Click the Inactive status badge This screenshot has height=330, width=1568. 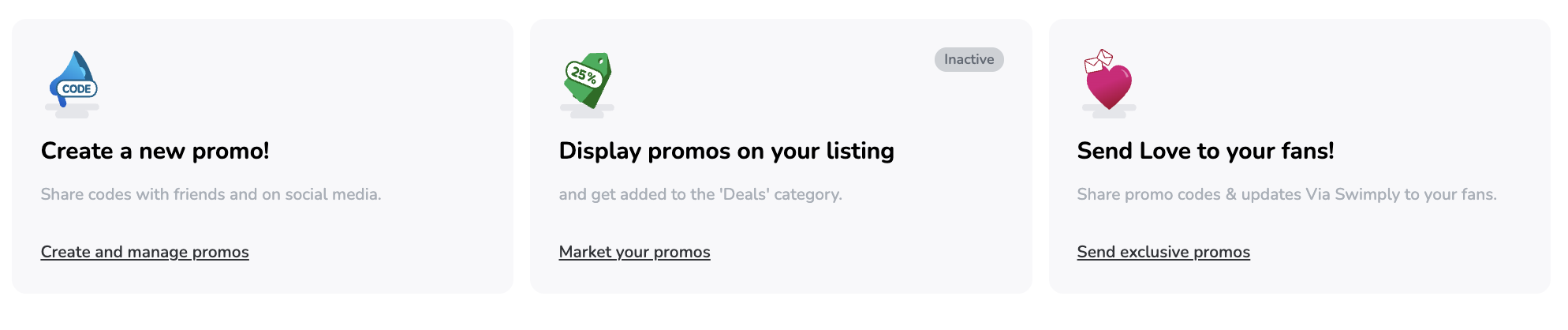pos(969,59)
